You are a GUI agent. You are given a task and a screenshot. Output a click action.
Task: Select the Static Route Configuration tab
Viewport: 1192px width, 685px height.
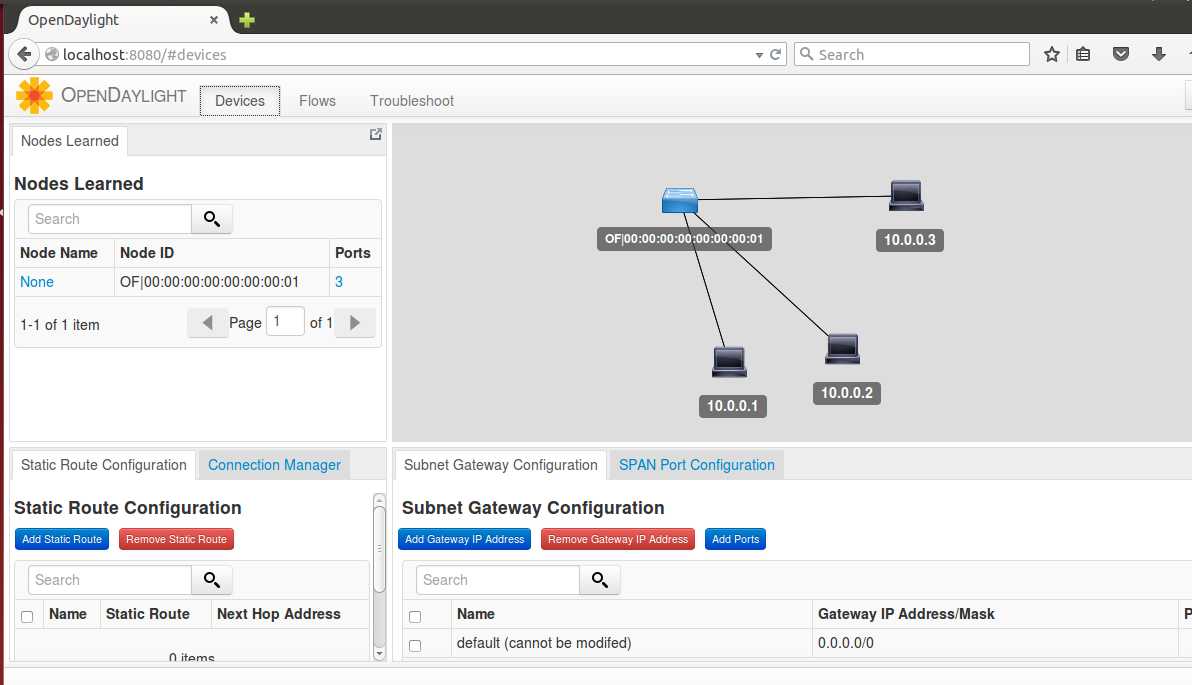(x=103, y=465)
